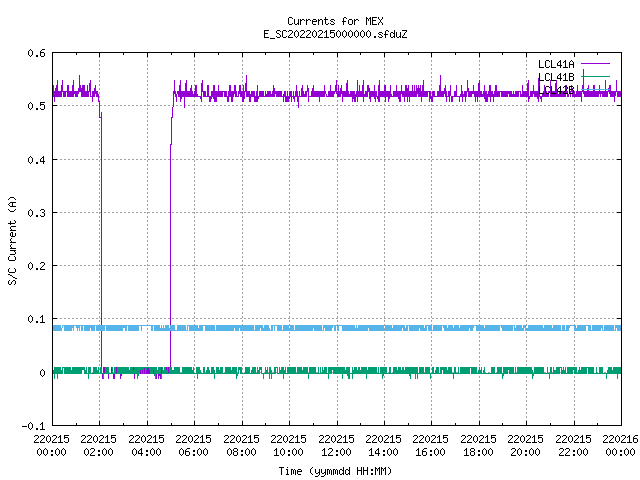Click the x-axis tick 220215 16:00
Screen dimensions: 640x480
431,446
